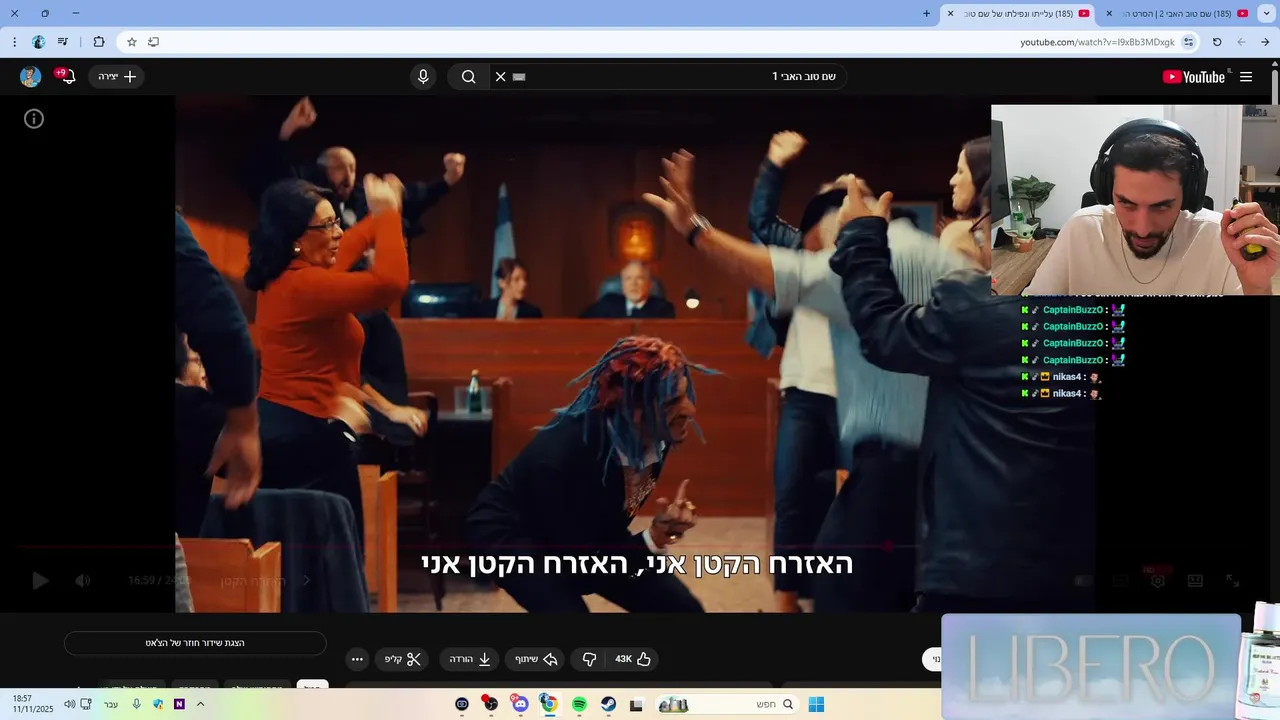This screenshot has height=720, width=1280.
Task: Open the tab search dropdown arrow
Action: pos(1266,13)
